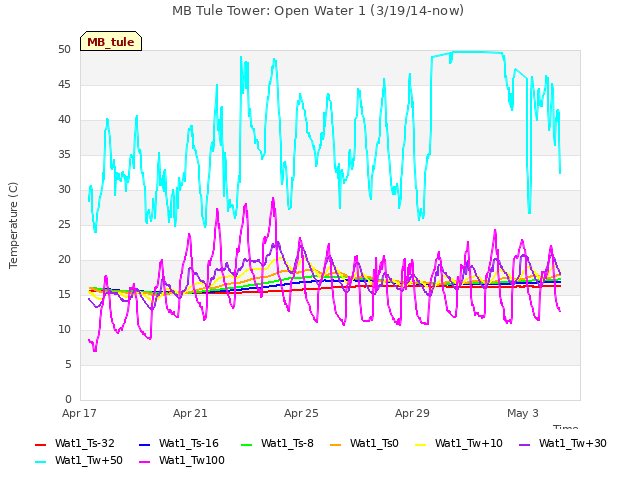Click the red Wat1_Ts-32 legend swatch
Image resolution: width=640 pixels, height=480 pixels.
[40, 444]
